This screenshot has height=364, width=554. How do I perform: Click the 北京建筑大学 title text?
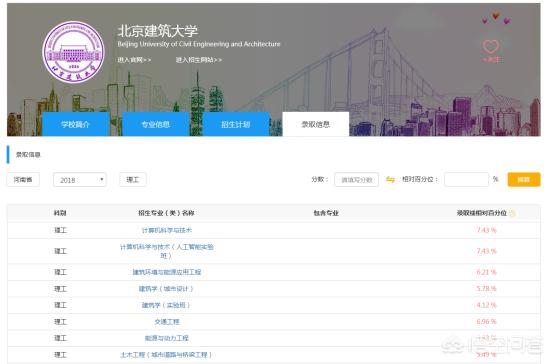click(158, 31)
